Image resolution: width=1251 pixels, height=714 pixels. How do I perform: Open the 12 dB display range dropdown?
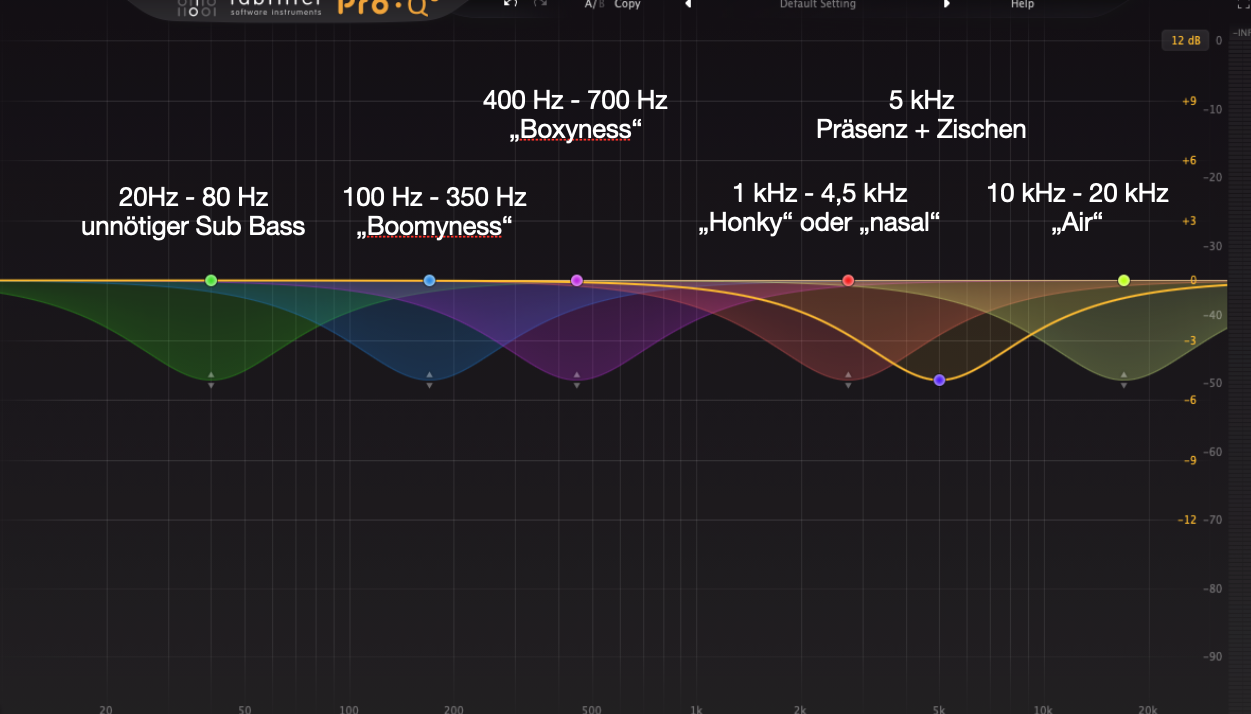coord(1185,40)
